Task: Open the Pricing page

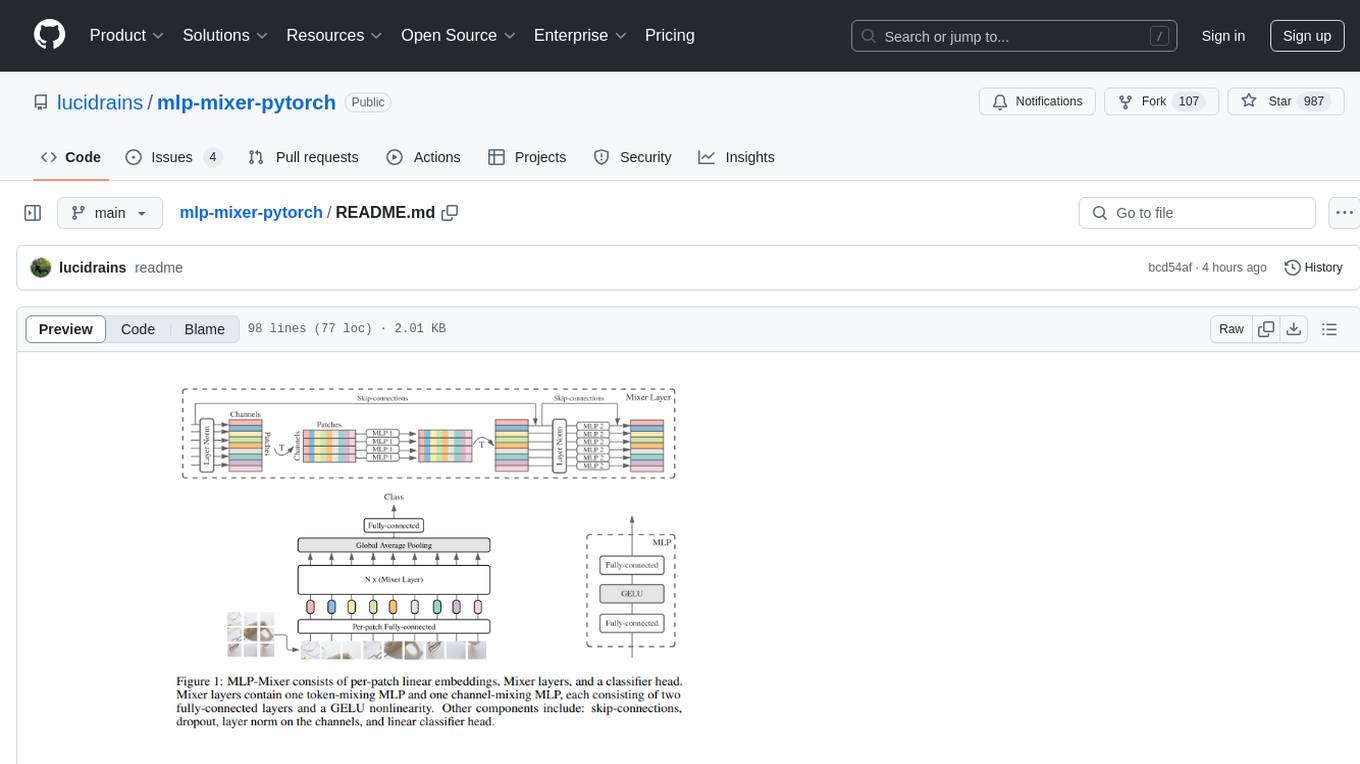Action: (x=670, y=35)
